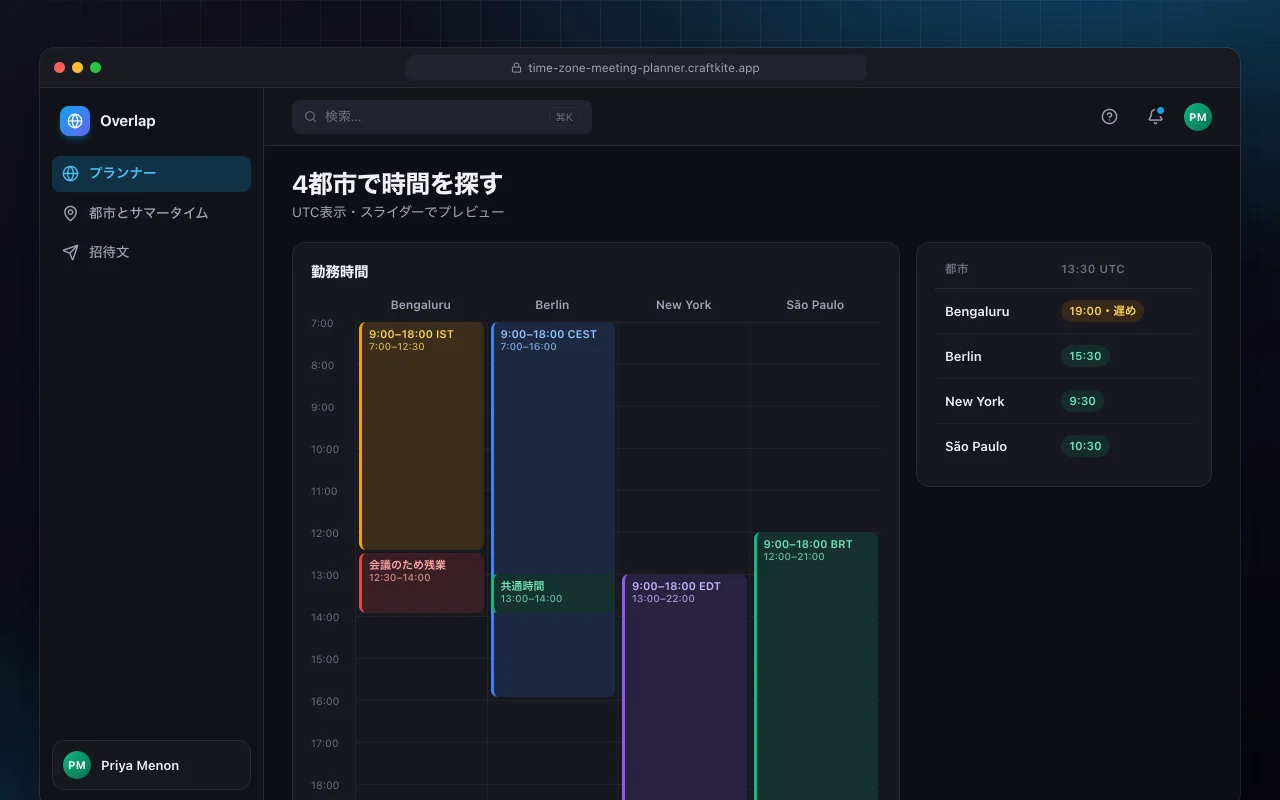
Task: Click the search magnifier icon
Action: click(311, 117)
